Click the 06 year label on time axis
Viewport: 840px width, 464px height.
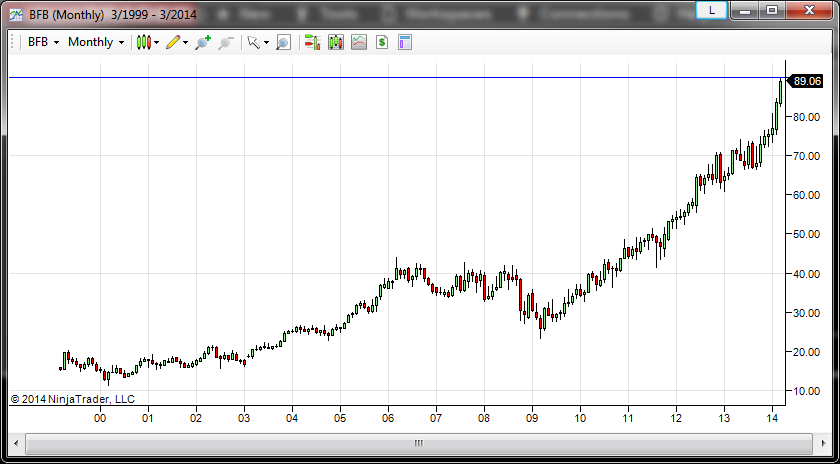pos(388,417)
